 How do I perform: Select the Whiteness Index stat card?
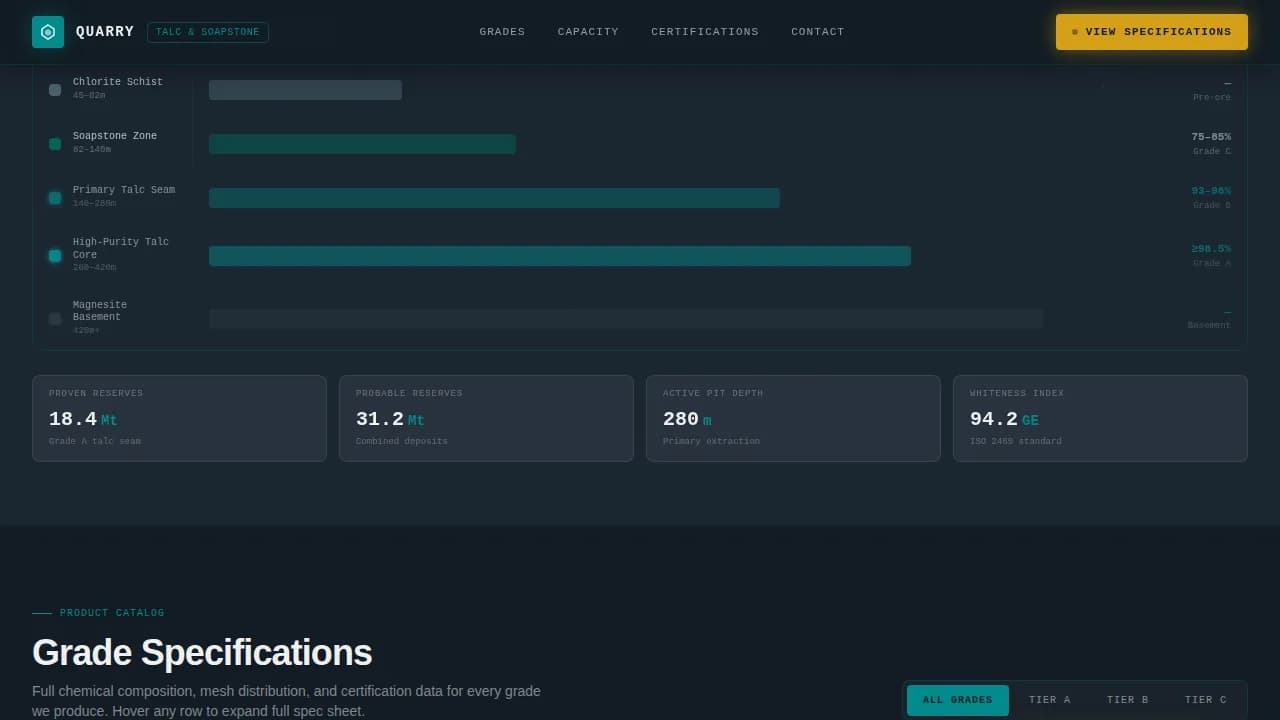pos(1100,418)
